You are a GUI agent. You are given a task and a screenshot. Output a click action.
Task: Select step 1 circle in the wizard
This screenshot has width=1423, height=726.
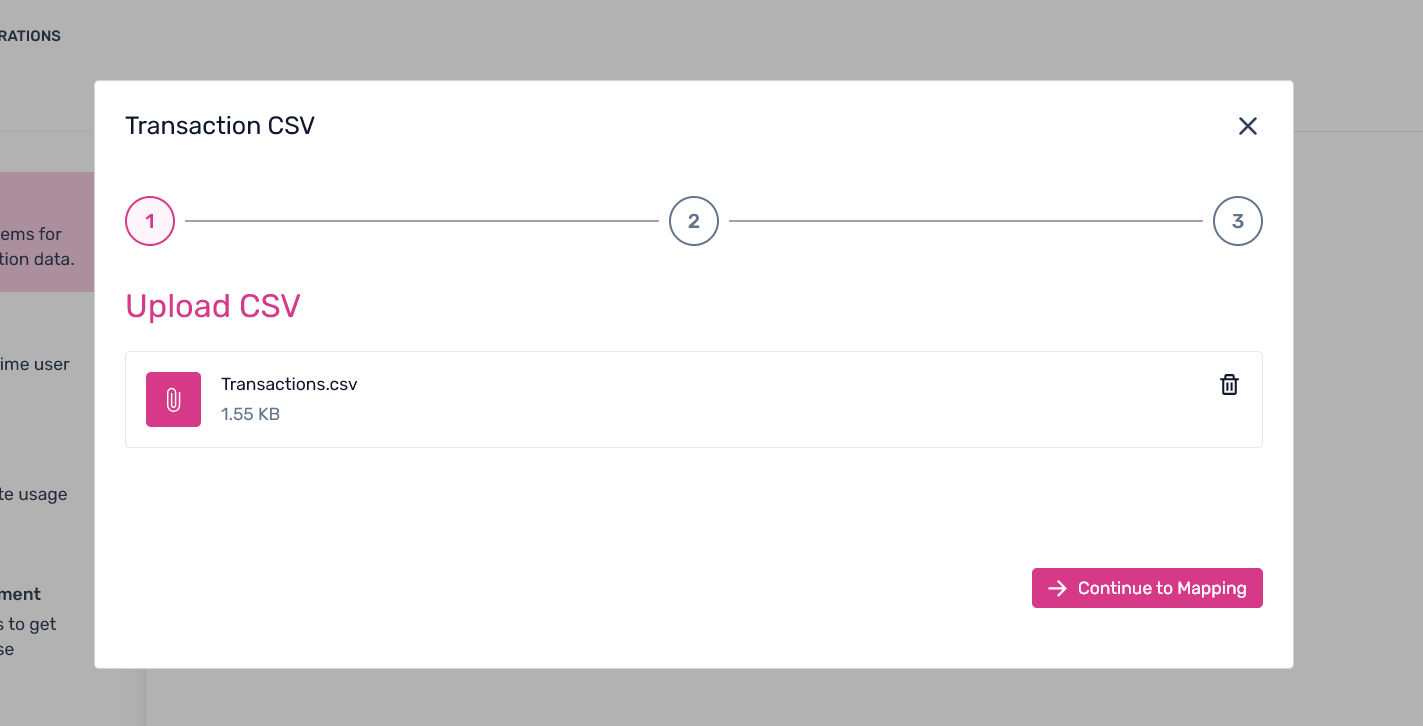[x=150, y=222]
